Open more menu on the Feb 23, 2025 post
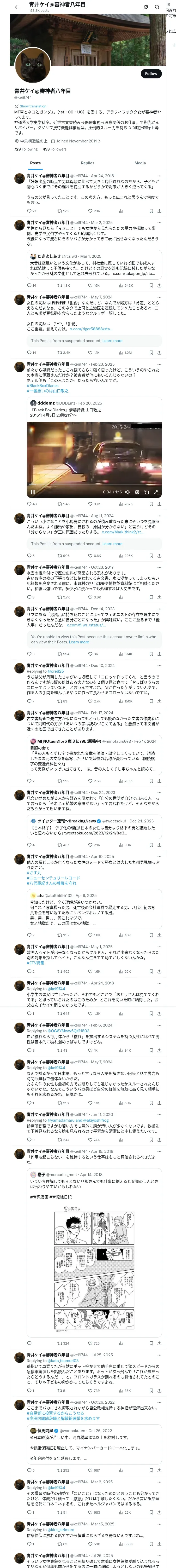The image size is (176, 1568). (x=159, y=364)
